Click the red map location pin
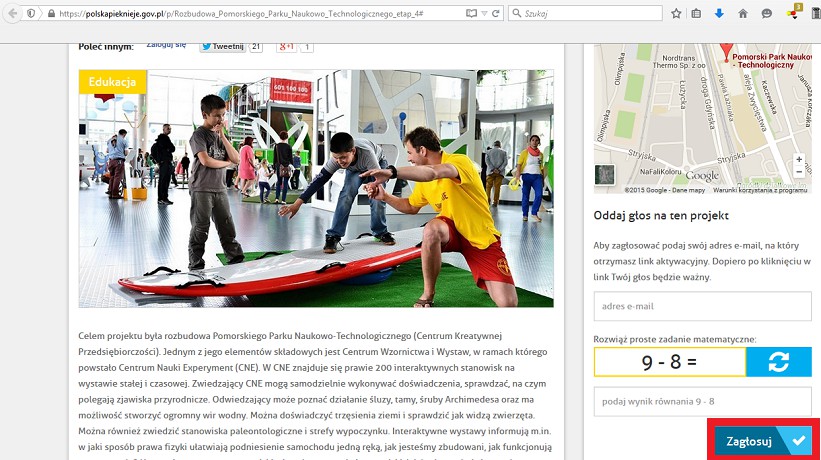This screenshot has width=821, height=460. (726, 49)
